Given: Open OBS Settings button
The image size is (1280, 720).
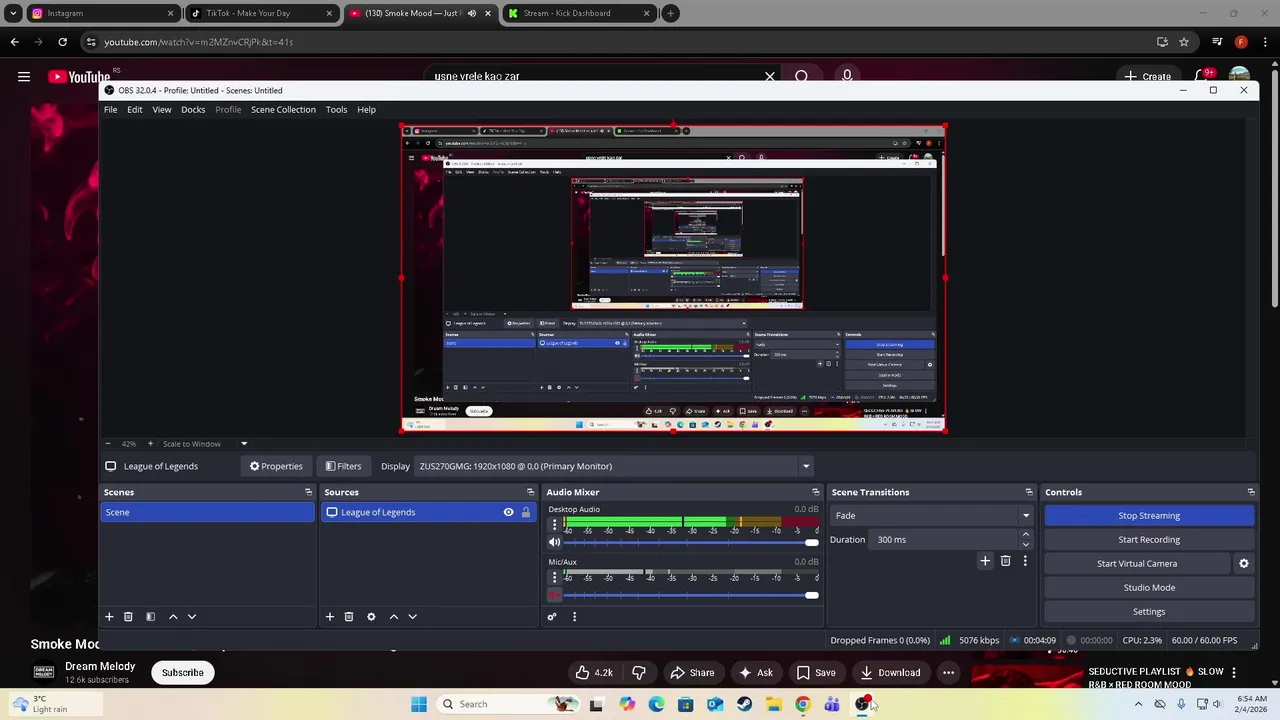Looking at the screenshot, I should [1149, 612].
